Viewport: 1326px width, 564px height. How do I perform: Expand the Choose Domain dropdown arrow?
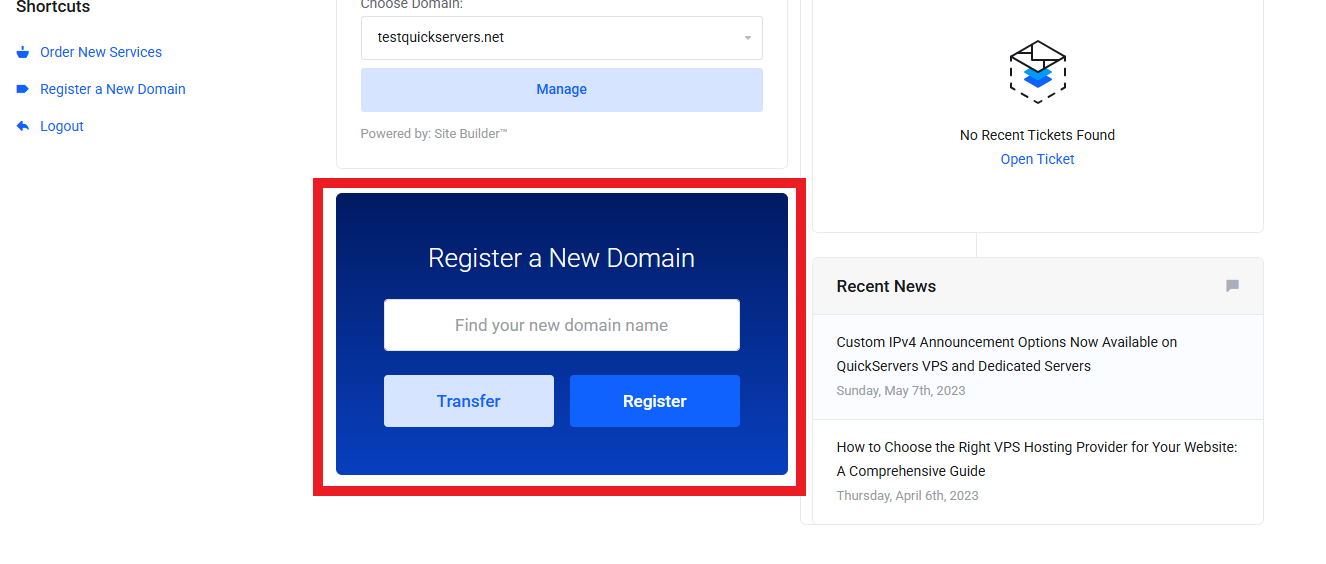coord(747,38)
